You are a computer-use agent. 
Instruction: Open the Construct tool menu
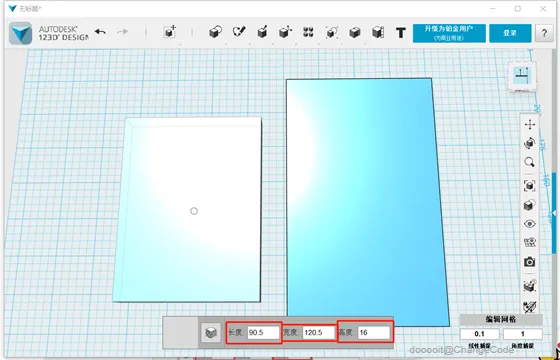262,32
